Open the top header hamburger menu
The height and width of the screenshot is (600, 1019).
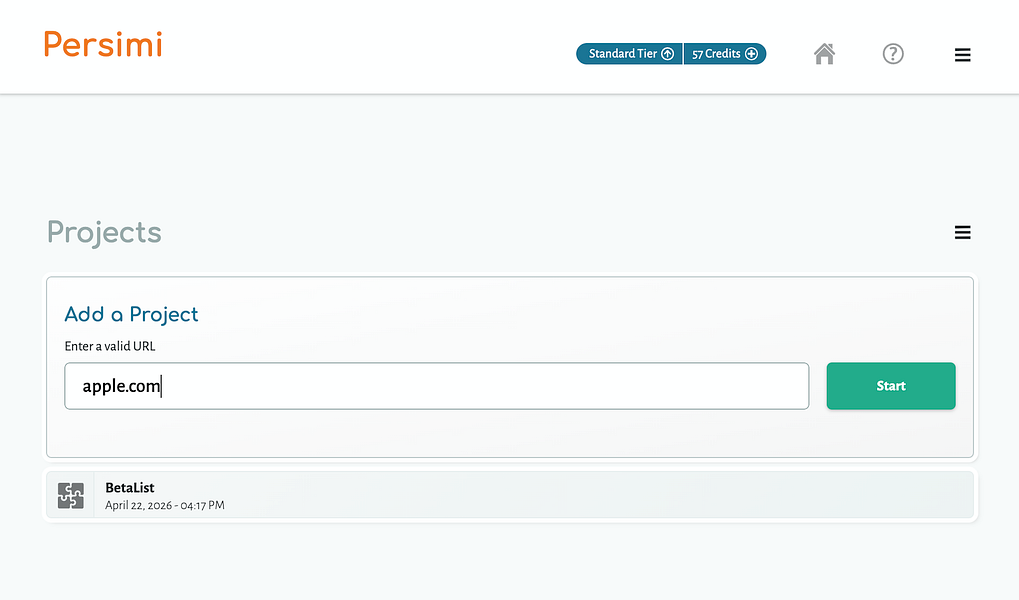point(962,55)
